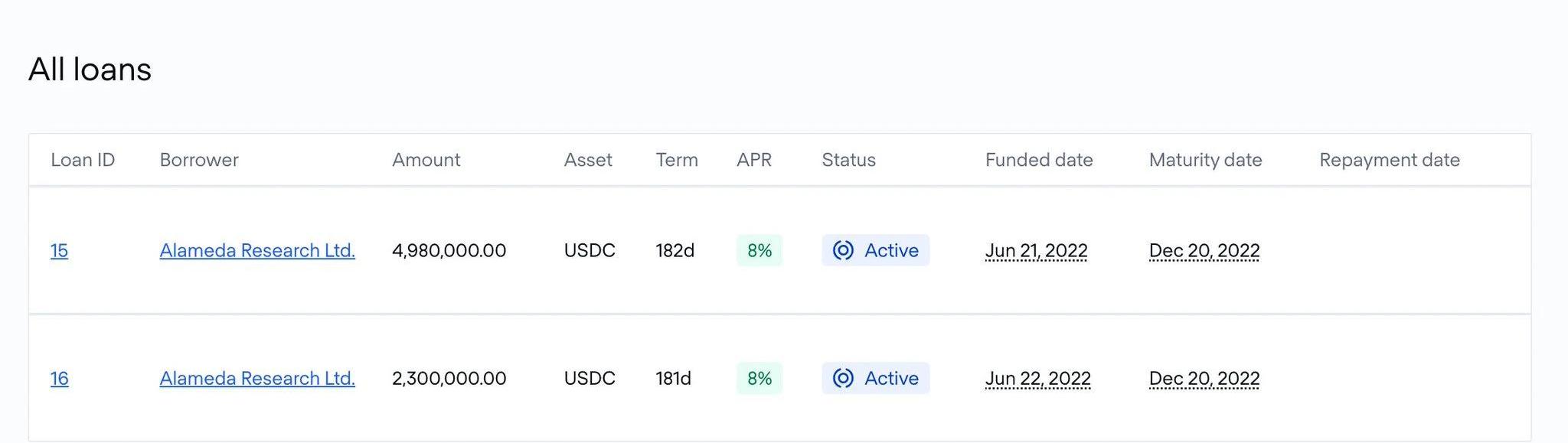The width and height of the screenshot is (1568, 443).
Task: Click the Active status icon for loan 16
Action: [843, 378]
